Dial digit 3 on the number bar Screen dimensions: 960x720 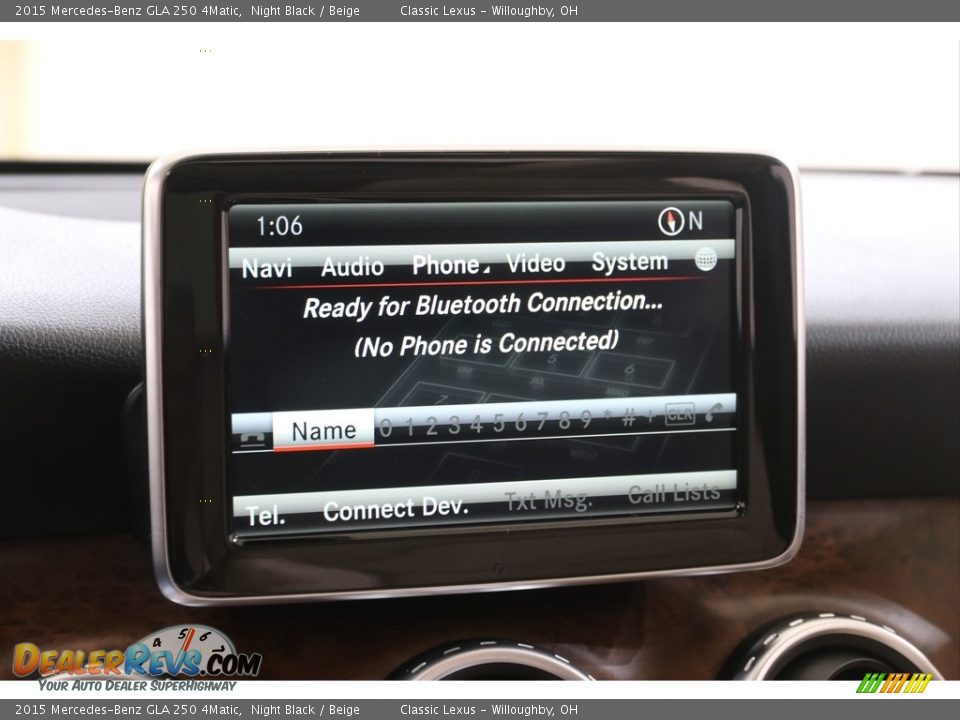pyautogui.click(x=454, y=424)
